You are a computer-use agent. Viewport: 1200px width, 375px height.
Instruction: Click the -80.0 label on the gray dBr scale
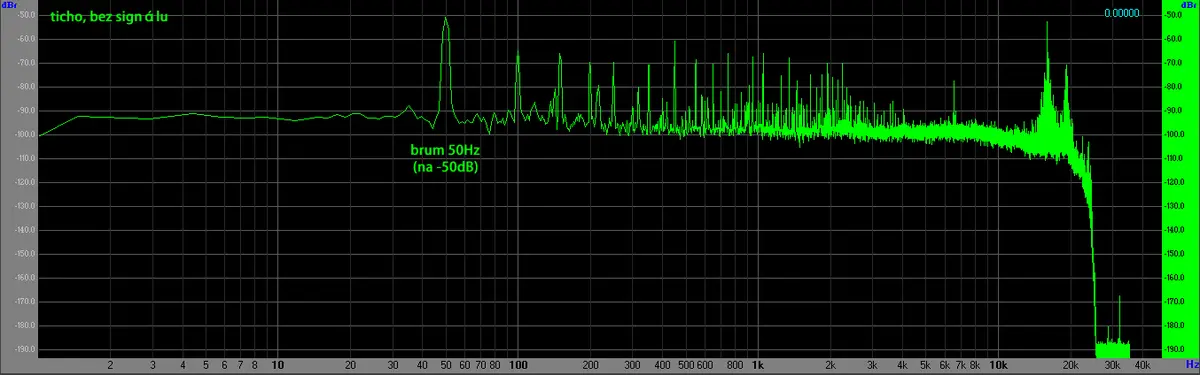[25, 86]
